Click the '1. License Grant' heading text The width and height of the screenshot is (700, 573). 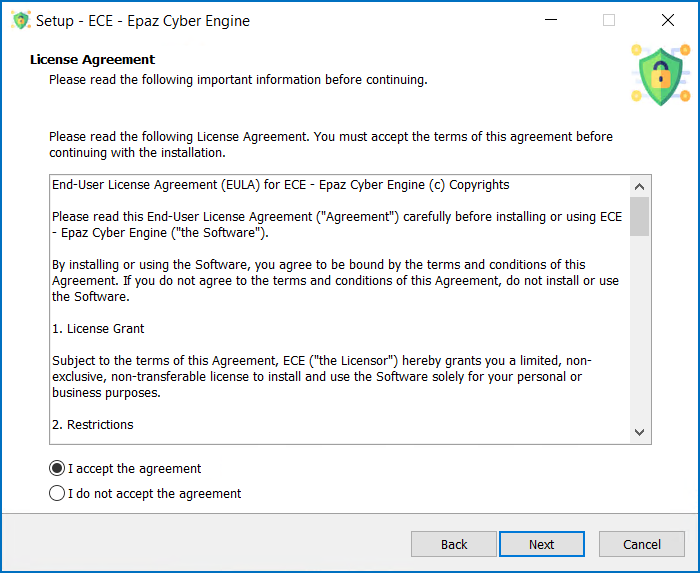tap(98, 329)
